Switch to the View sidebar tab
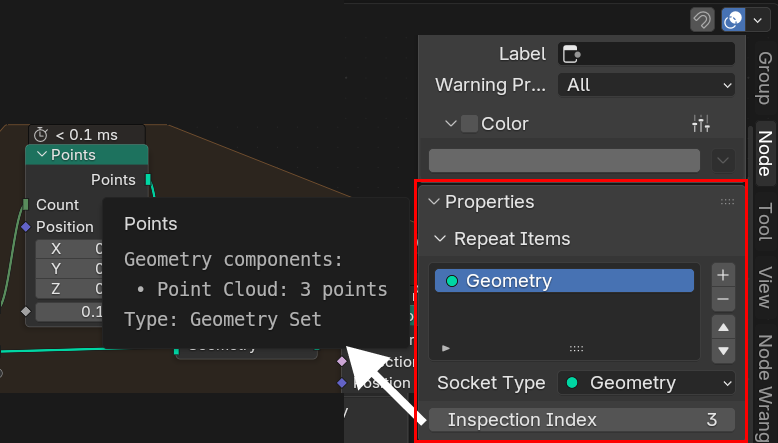Viewport: 778px width, 443px height. point(765,287)
